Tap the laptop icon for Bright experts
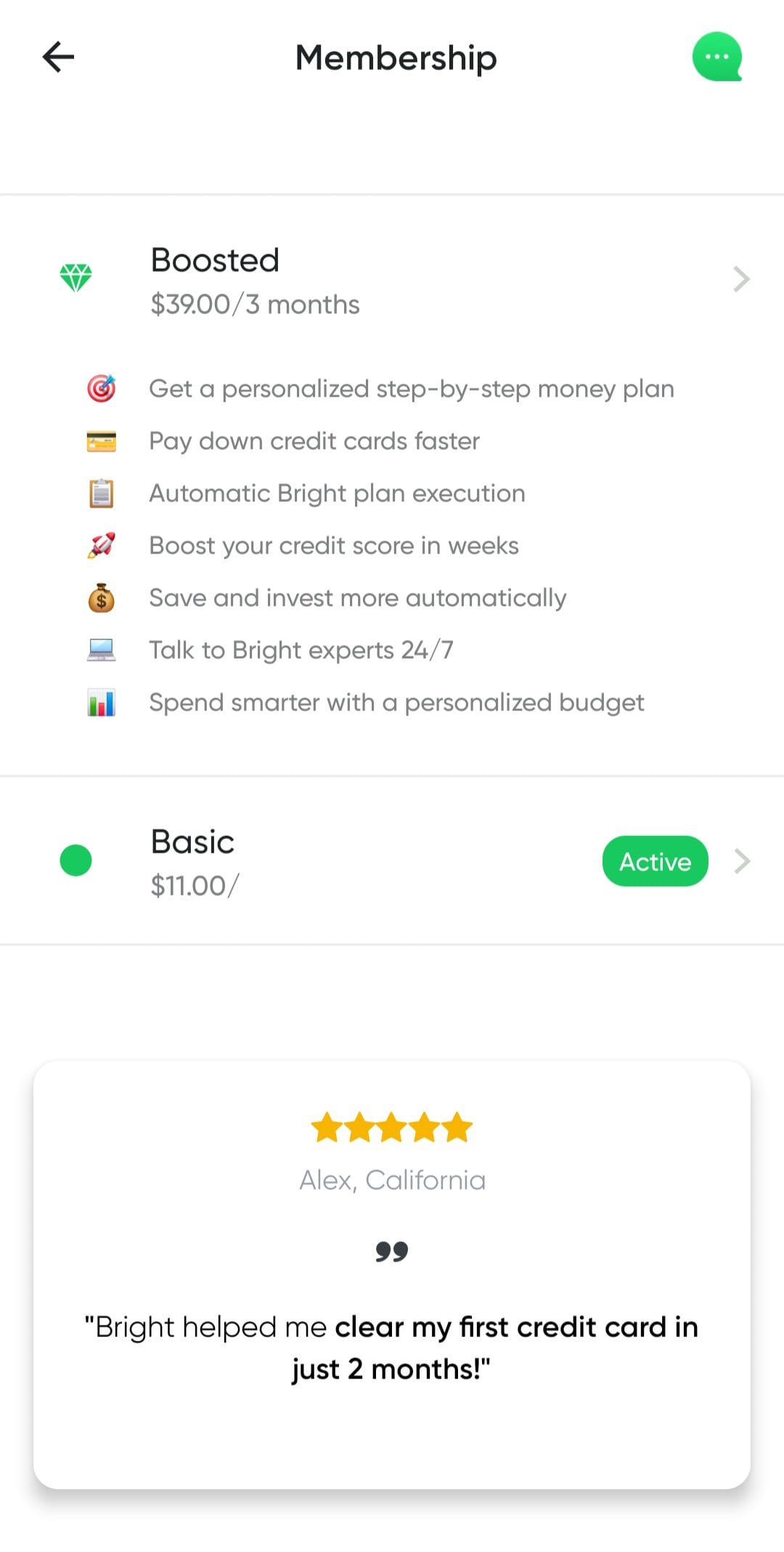 (102, 650)
